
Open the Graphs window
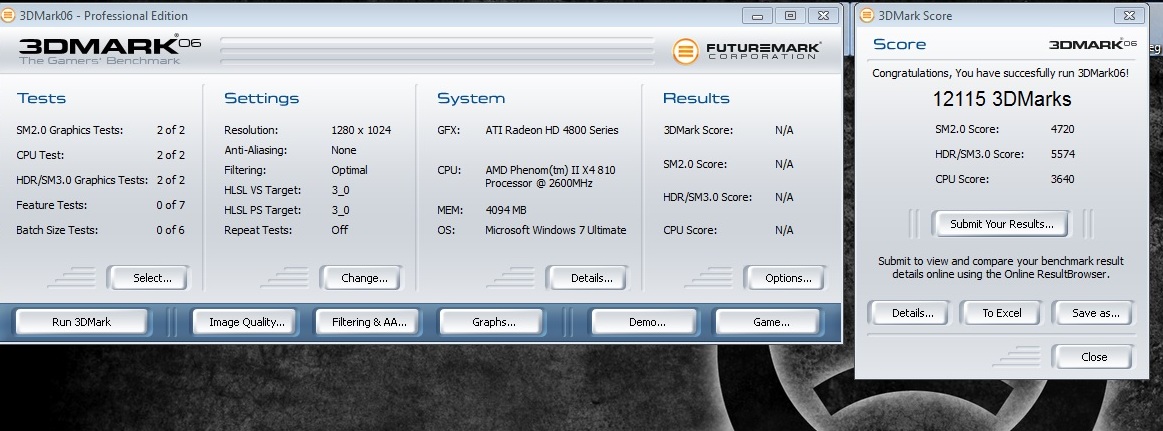click(x=494, y=322)
